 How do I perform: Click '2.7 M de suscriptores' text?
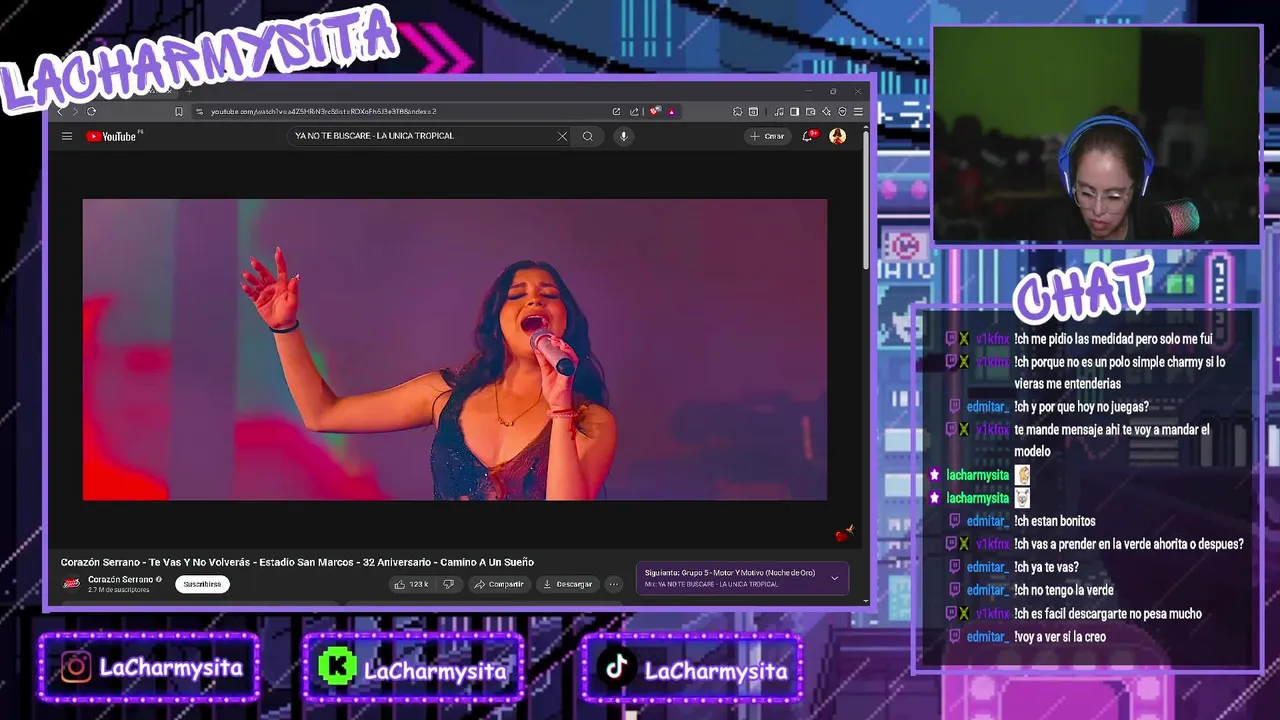pos(119,590)
